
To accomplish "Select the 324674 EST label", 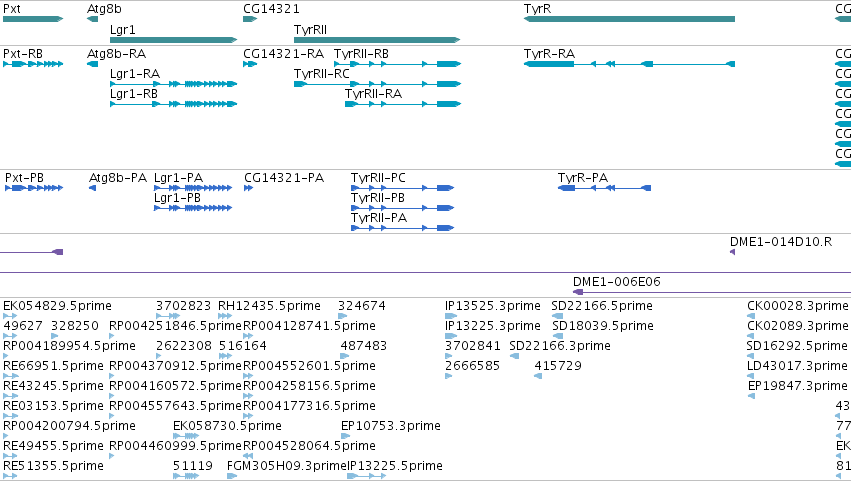I will tap(362, 306).
